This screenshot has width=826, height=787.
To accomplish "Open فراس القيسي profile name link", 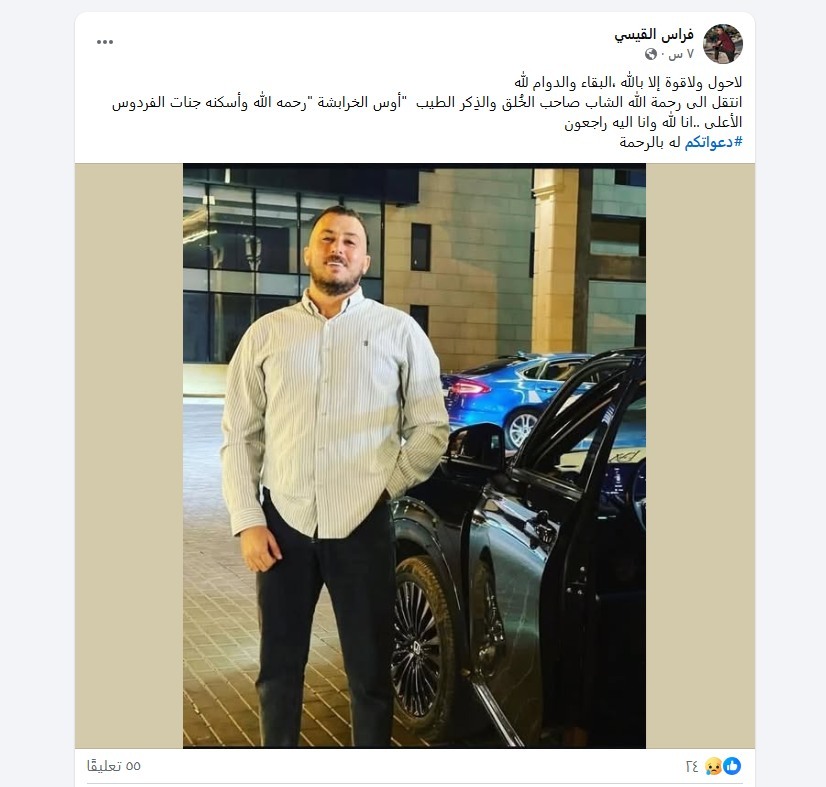I will pyautogui.click(x=654, y=35).
